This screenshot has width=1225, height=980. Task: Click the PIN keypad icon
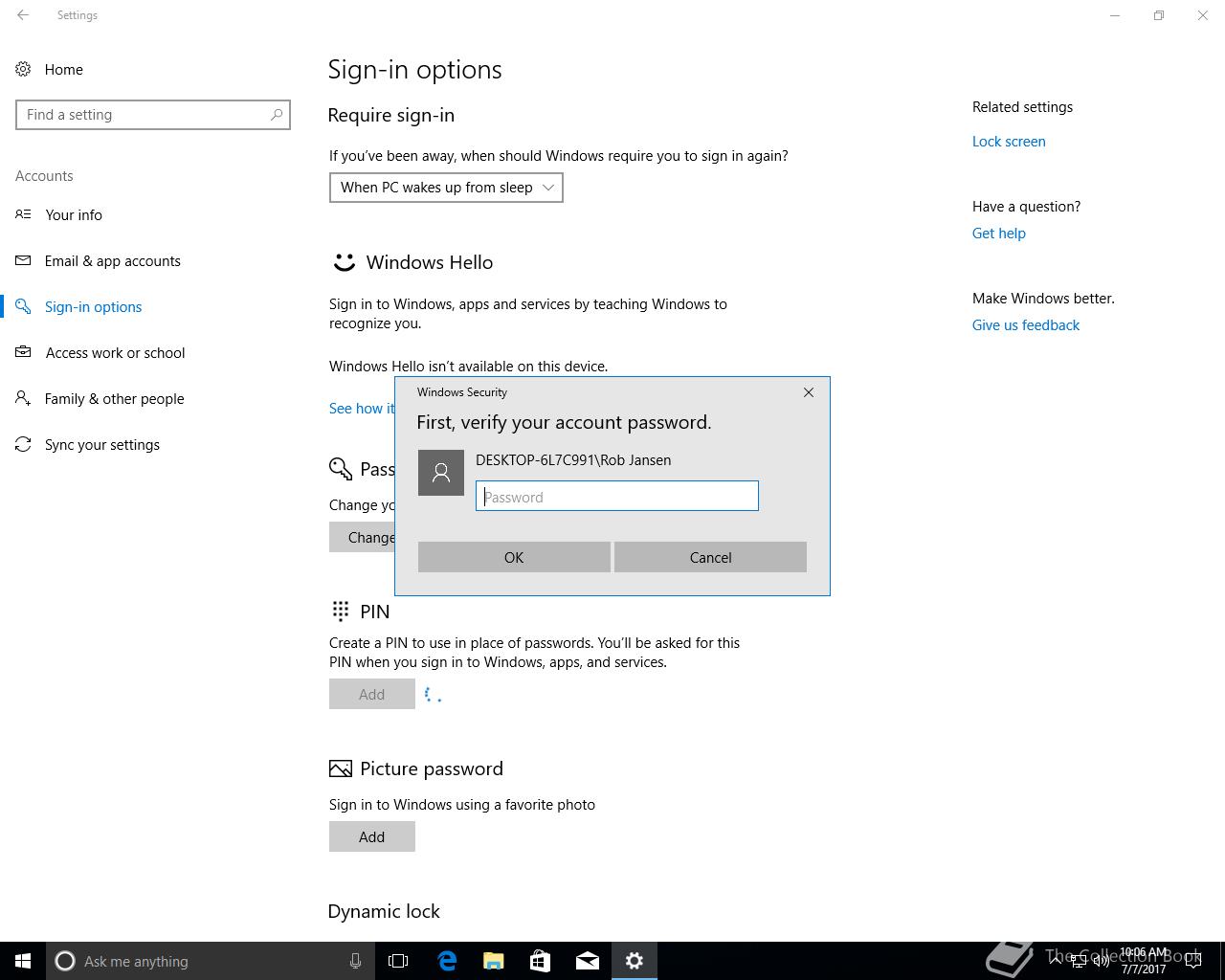pyautogui.click(x=340, y=611)
